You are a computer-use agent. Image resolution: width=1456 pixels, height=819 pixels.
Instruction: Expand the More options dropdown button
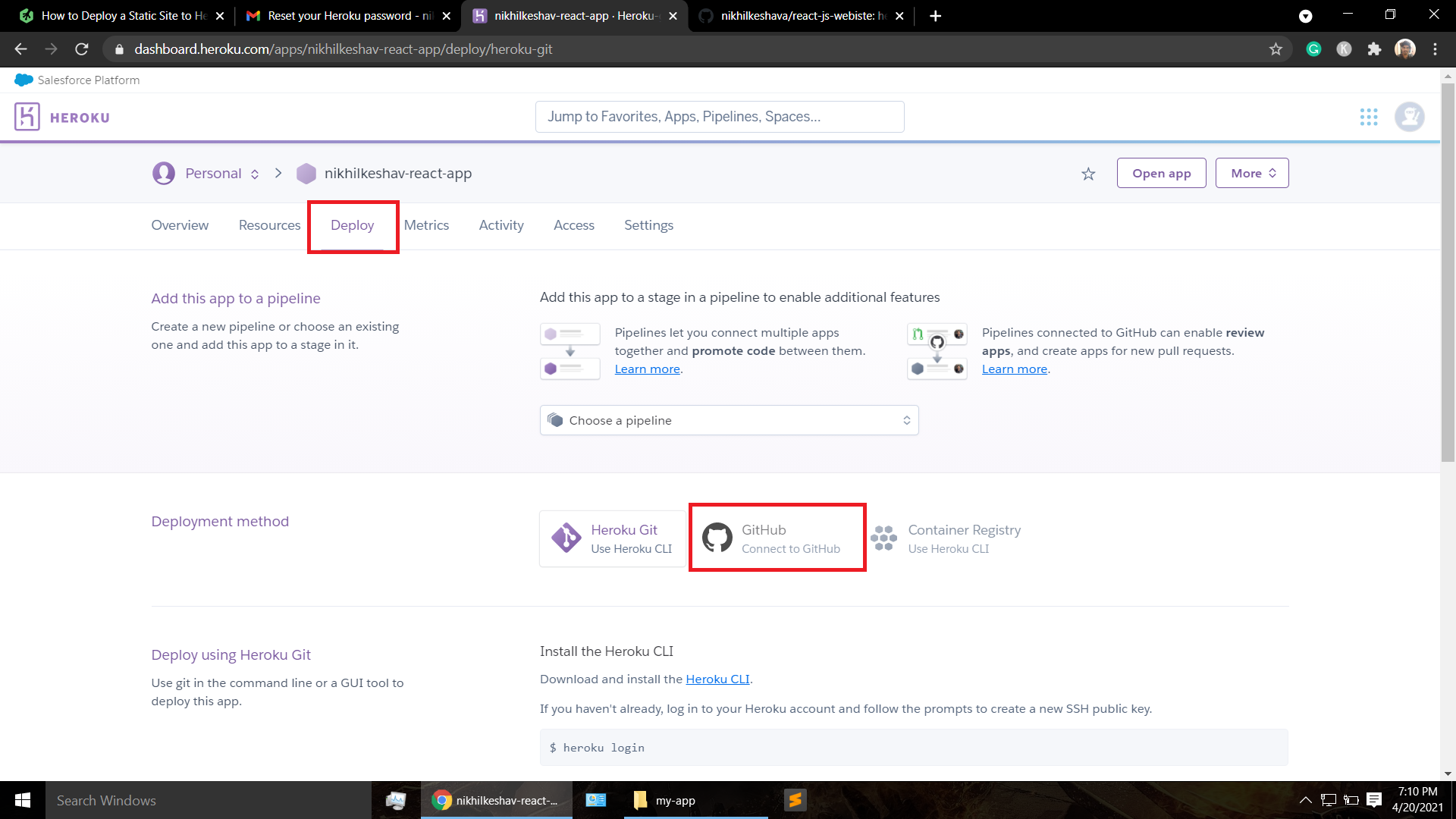1253,173
